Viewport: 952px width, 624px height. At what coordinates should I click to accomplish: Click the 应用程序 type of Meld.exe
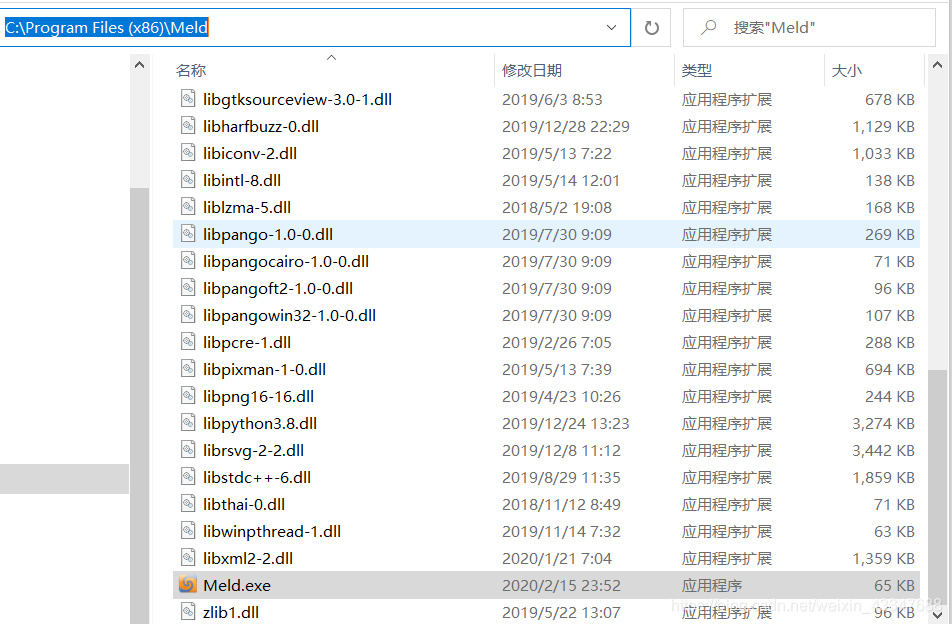click(x=712, y=586)
